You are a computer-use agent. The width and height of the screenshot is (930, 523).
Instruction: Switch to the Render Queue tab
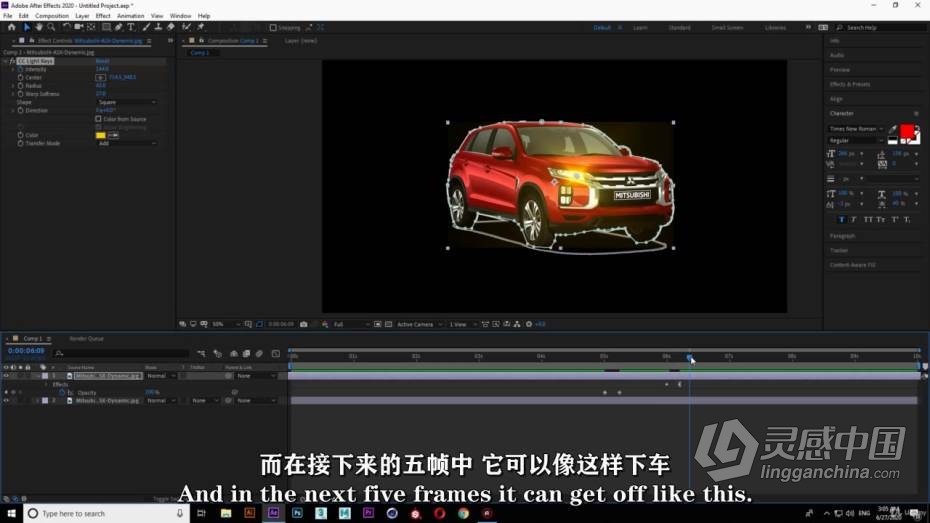coord(87,339)
